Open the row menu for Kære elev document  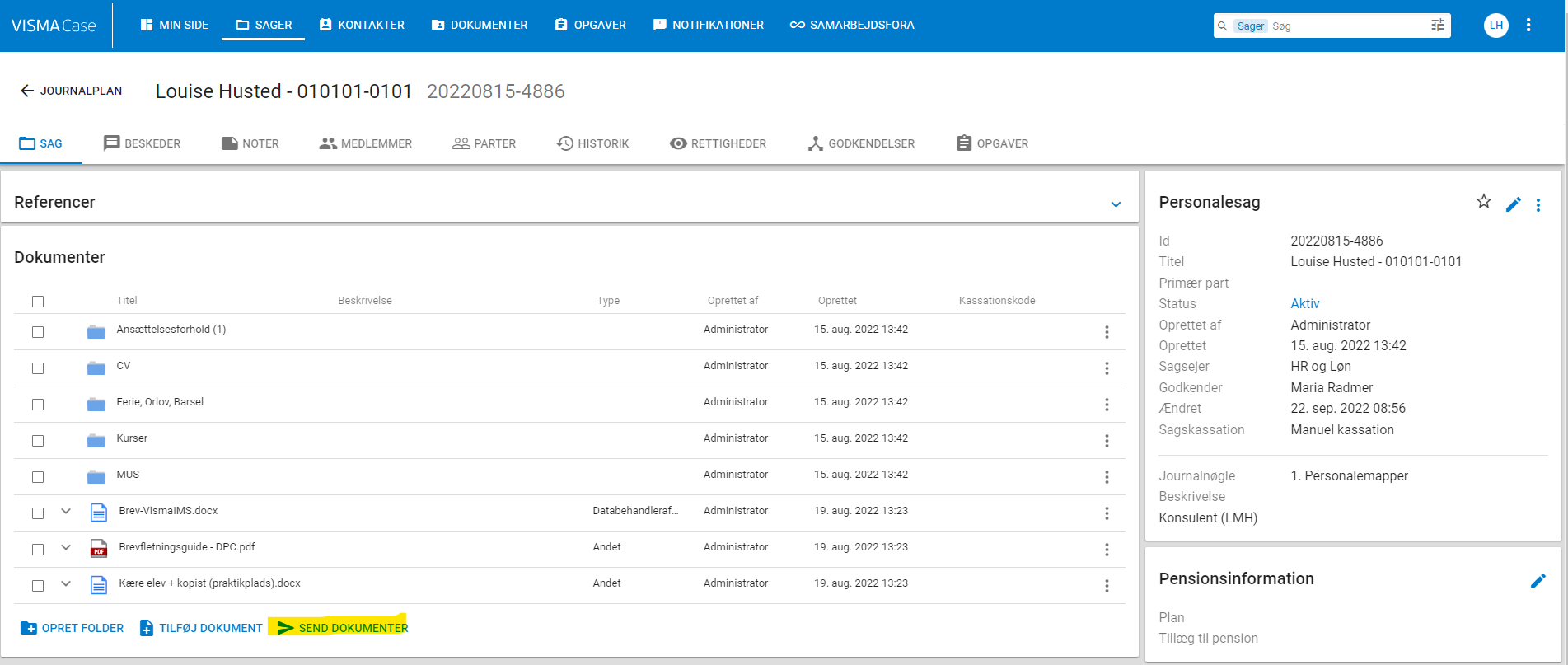click(1107, 586)
